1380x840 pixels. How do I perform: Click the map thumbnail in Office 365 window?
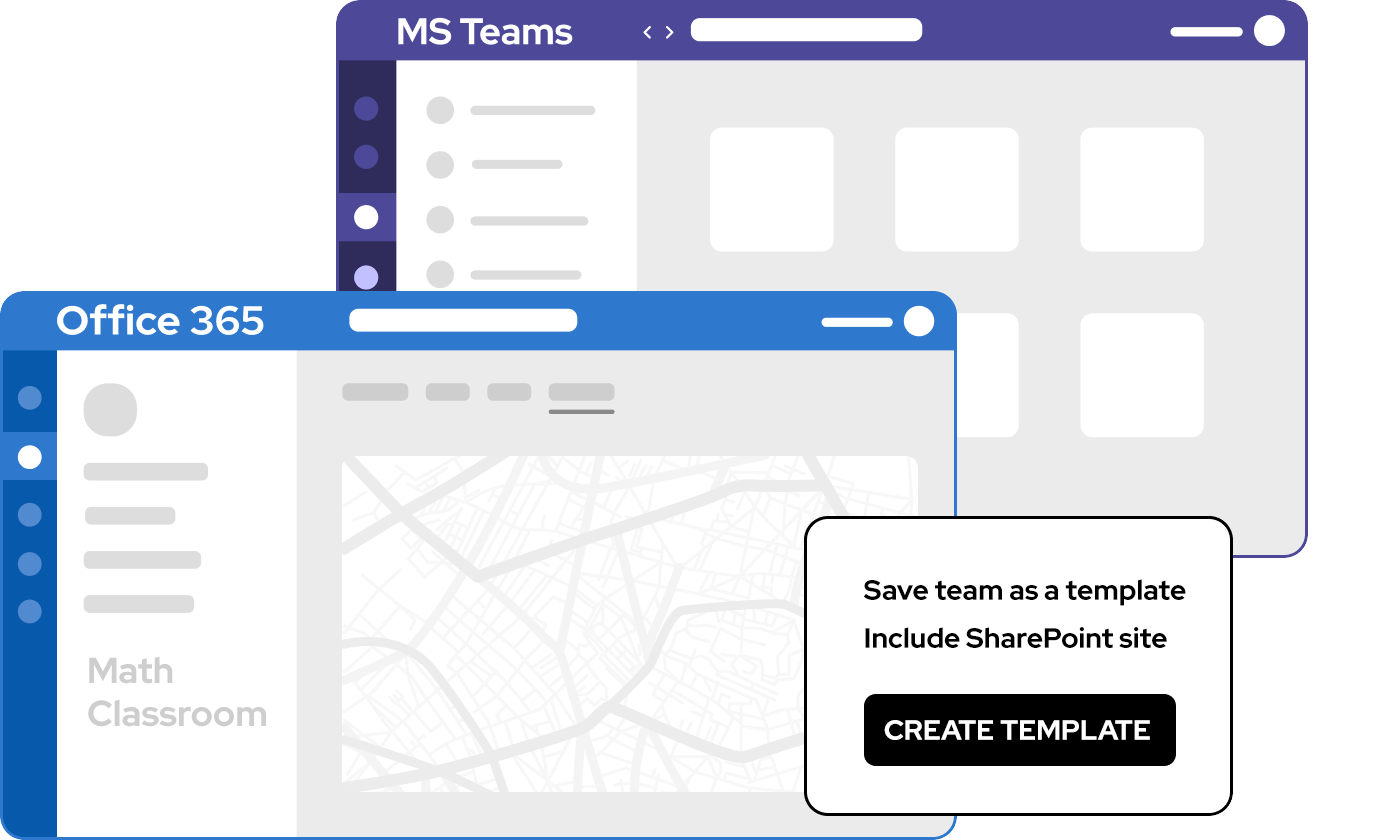630,624
